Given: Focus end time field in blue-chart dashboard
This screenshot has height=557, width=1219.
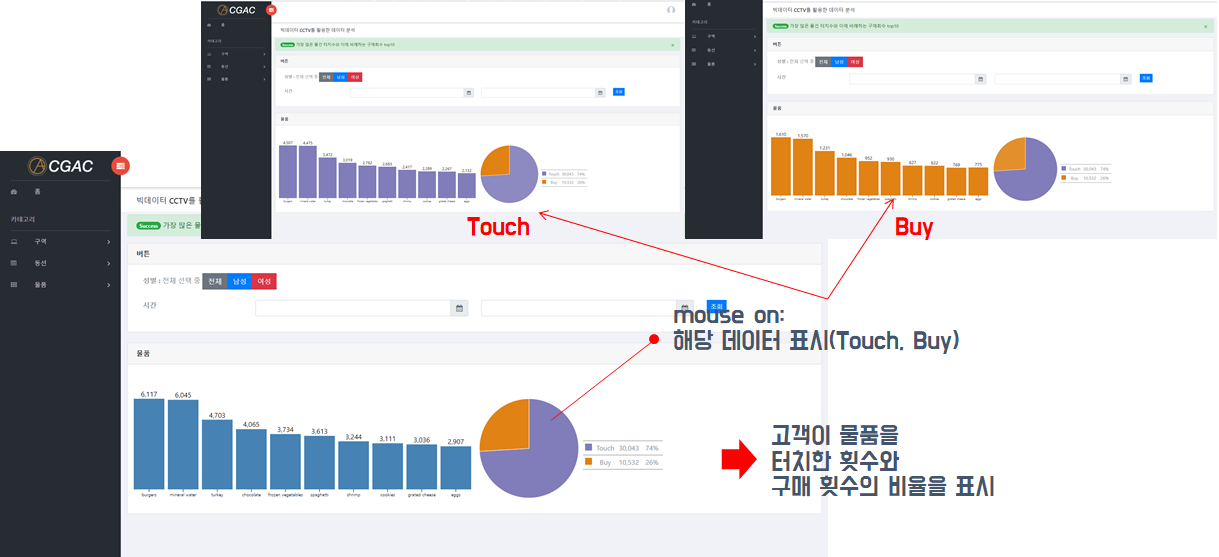Looking at the screenshot, I should coord(579,308).
